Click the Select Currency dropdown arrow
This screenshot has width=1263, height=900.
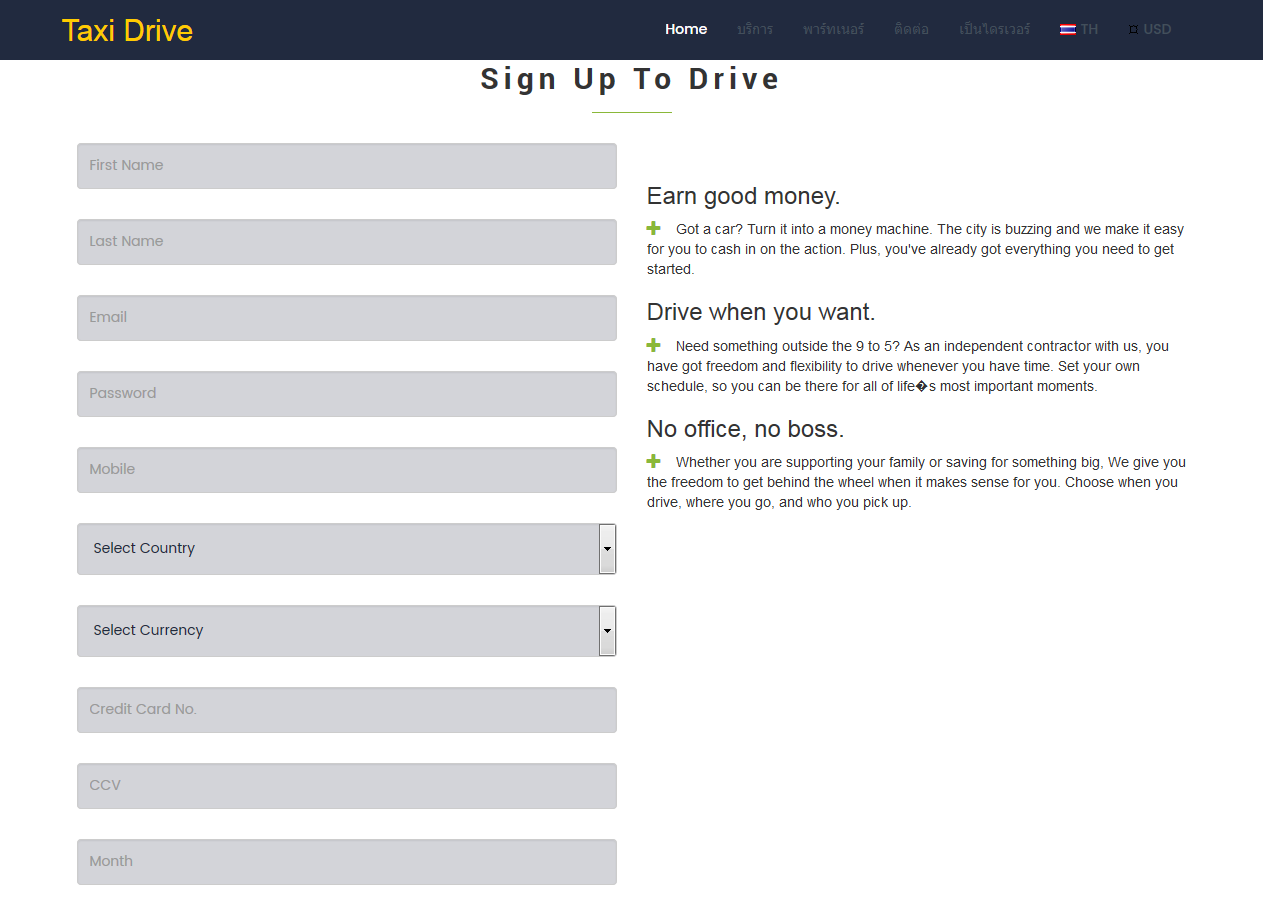pyautogui.click(x=607, y=631)
